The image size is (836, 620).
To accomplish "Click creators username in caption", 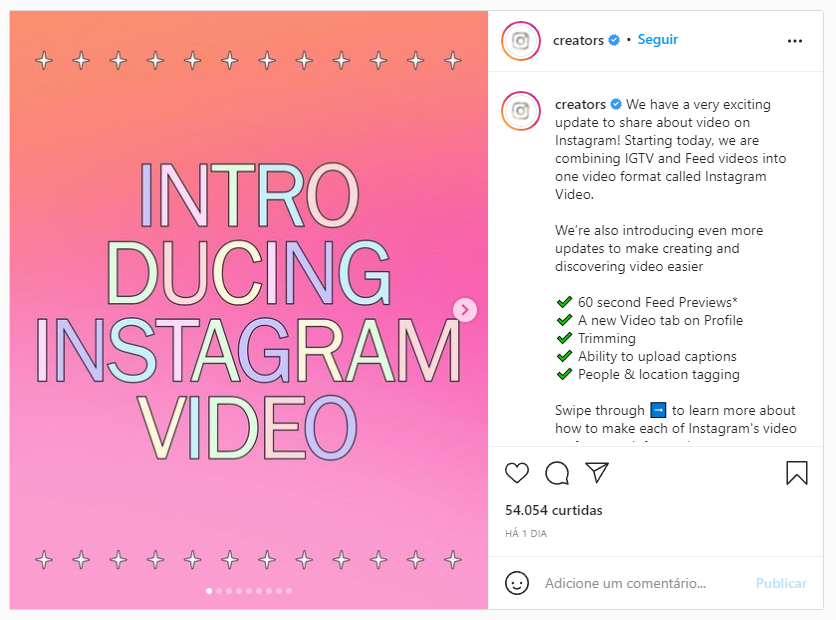I will [580, 104].
